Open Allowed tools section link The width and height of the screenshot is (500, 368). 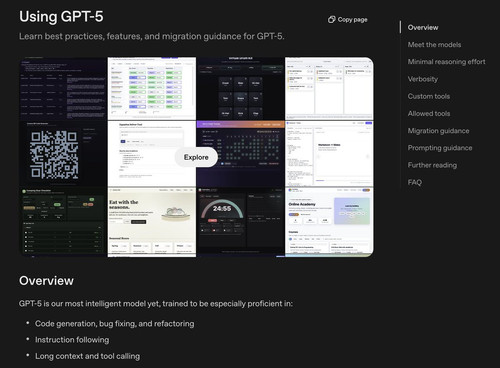coord(429,114)
